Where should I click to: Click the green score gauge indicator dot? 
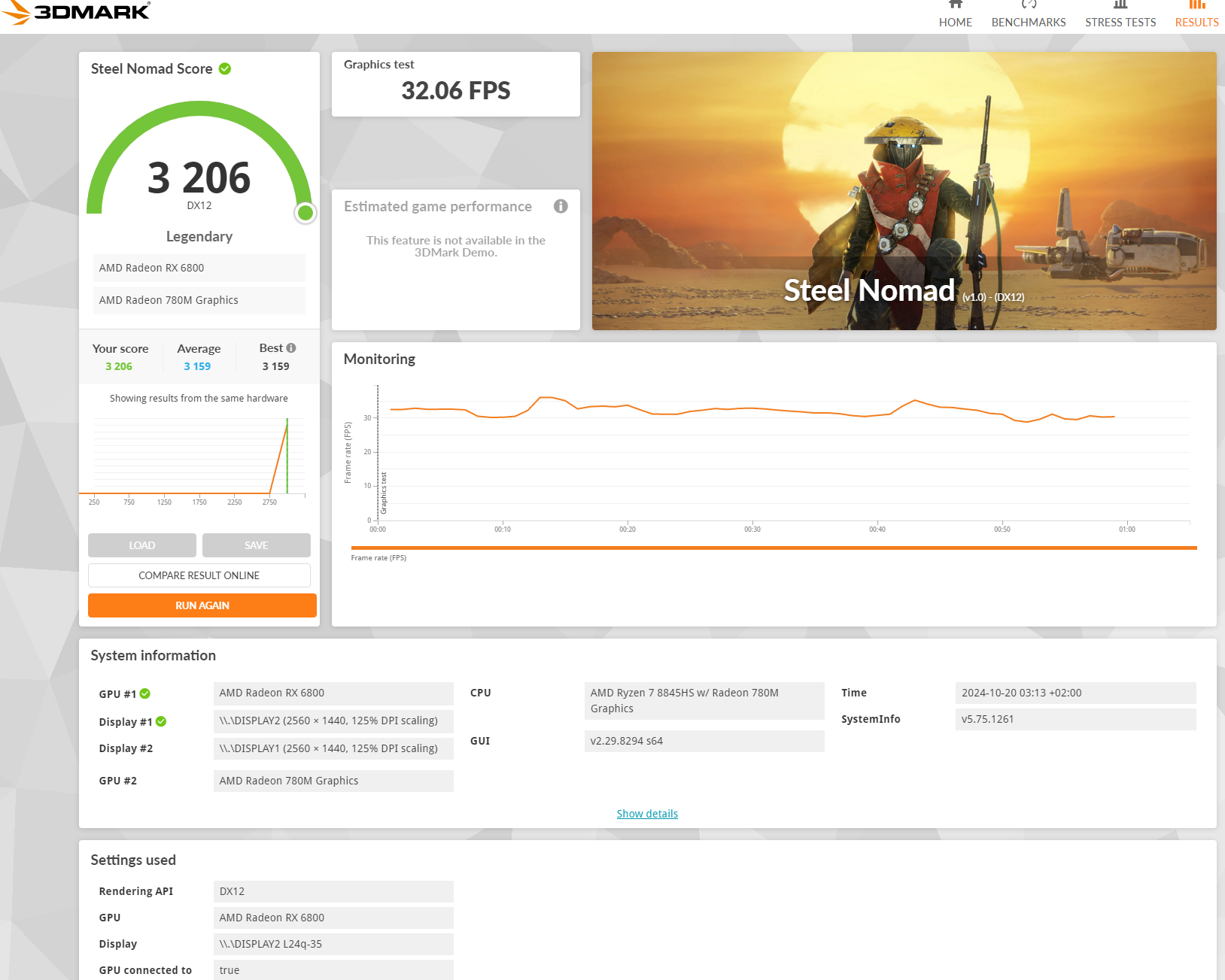(x=305, y=213)
